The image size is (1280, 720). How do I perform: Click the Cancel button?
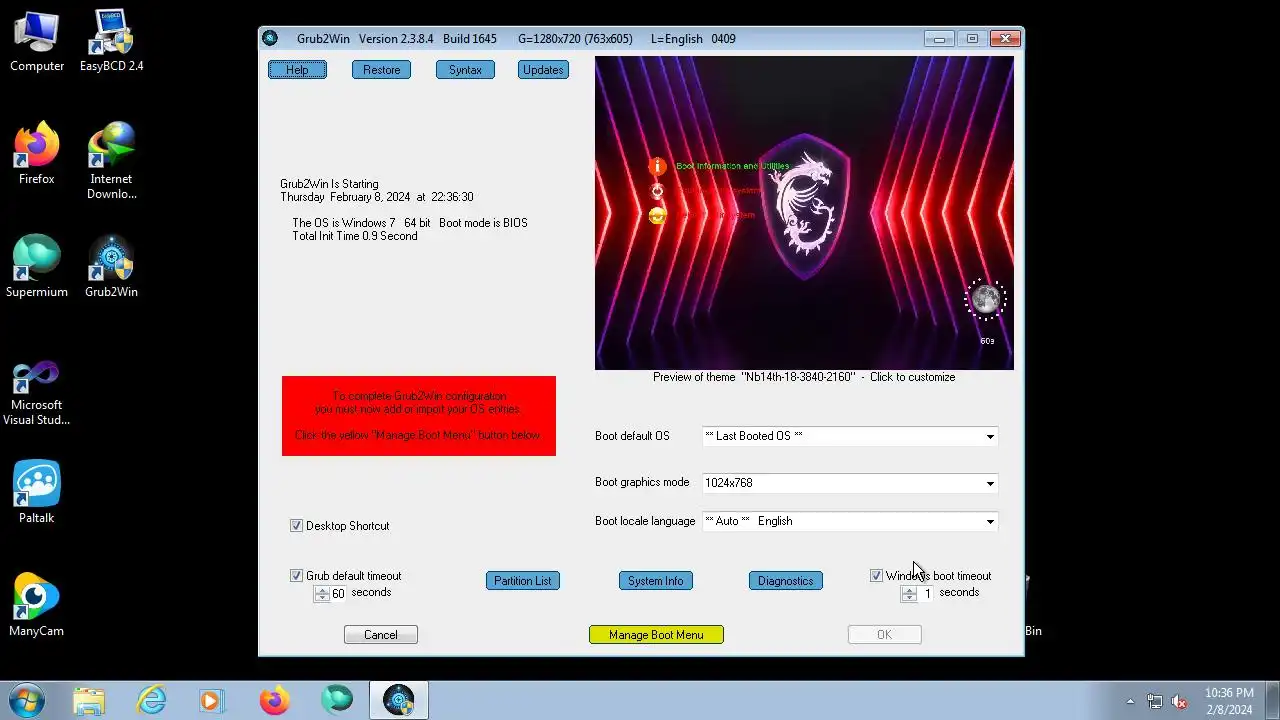(380, 635)
